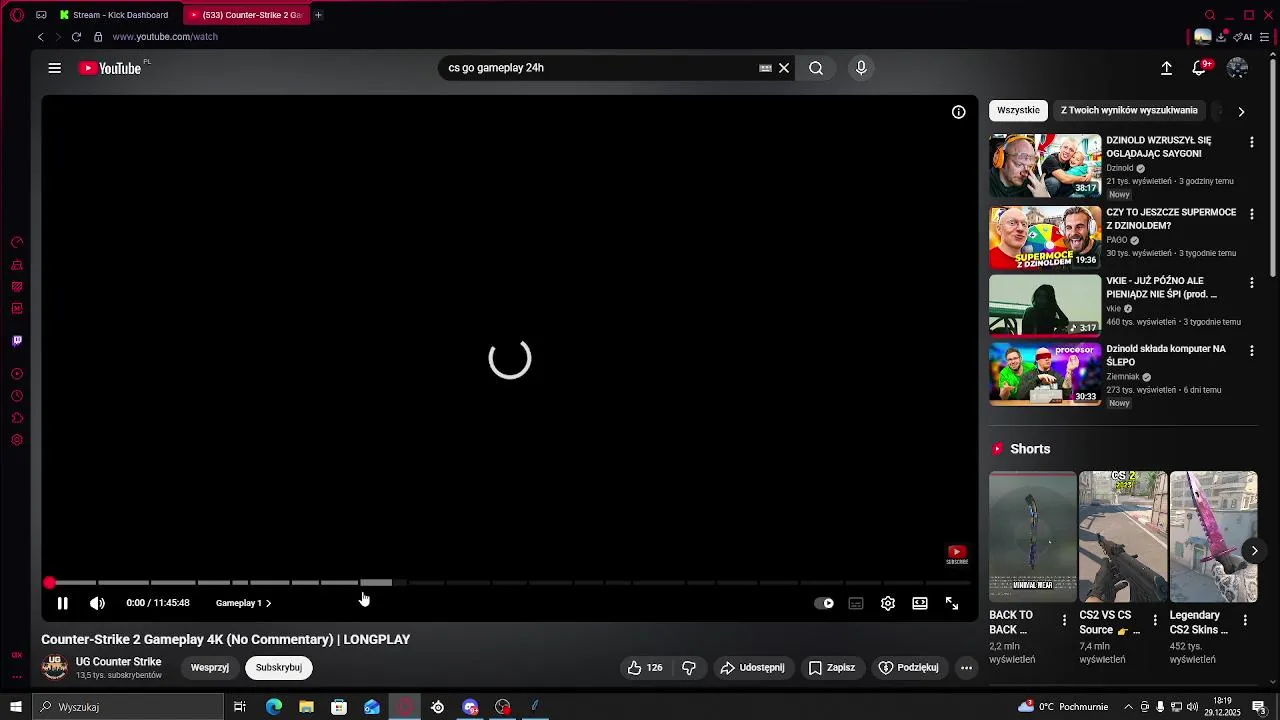The image size is (1280, 720).
Task: Dislike the video
Action: (689, 667)
